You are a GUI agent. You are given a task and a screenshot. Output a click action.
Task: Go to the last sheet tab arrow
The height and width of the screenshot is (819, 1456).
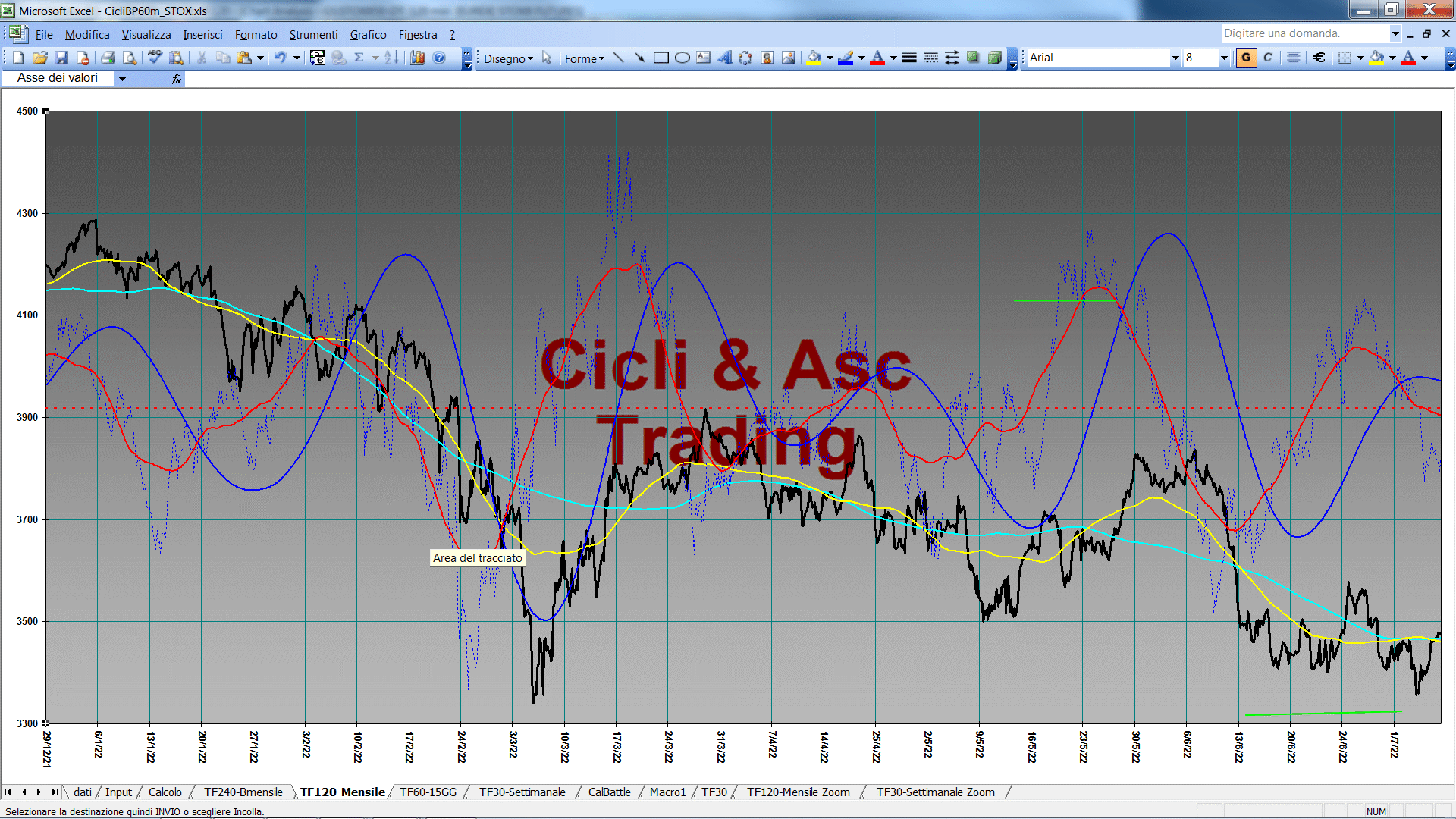(x=54, y=792)
